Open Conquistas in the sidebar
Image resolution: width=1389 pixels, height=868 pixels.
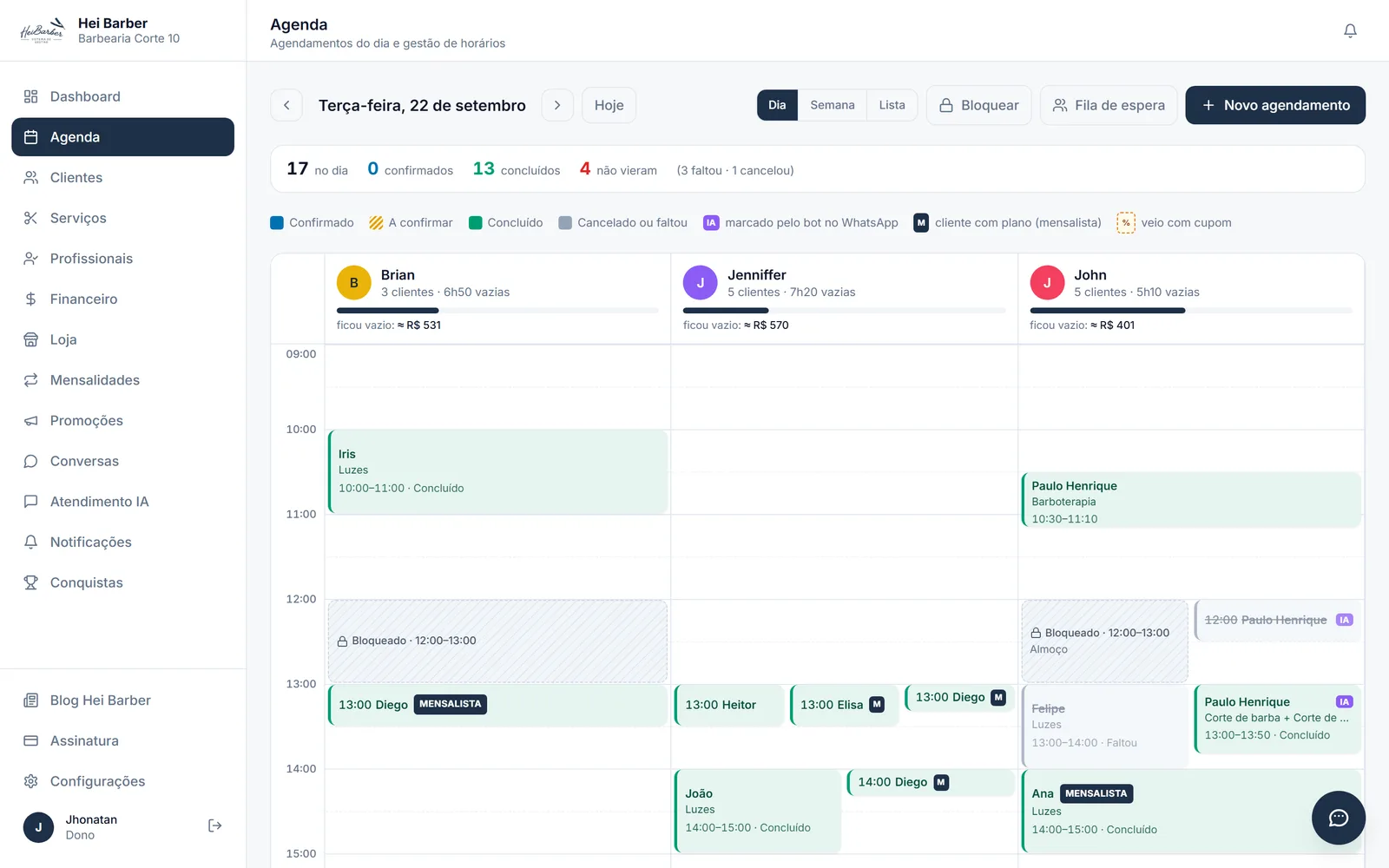tap(122, 582)
